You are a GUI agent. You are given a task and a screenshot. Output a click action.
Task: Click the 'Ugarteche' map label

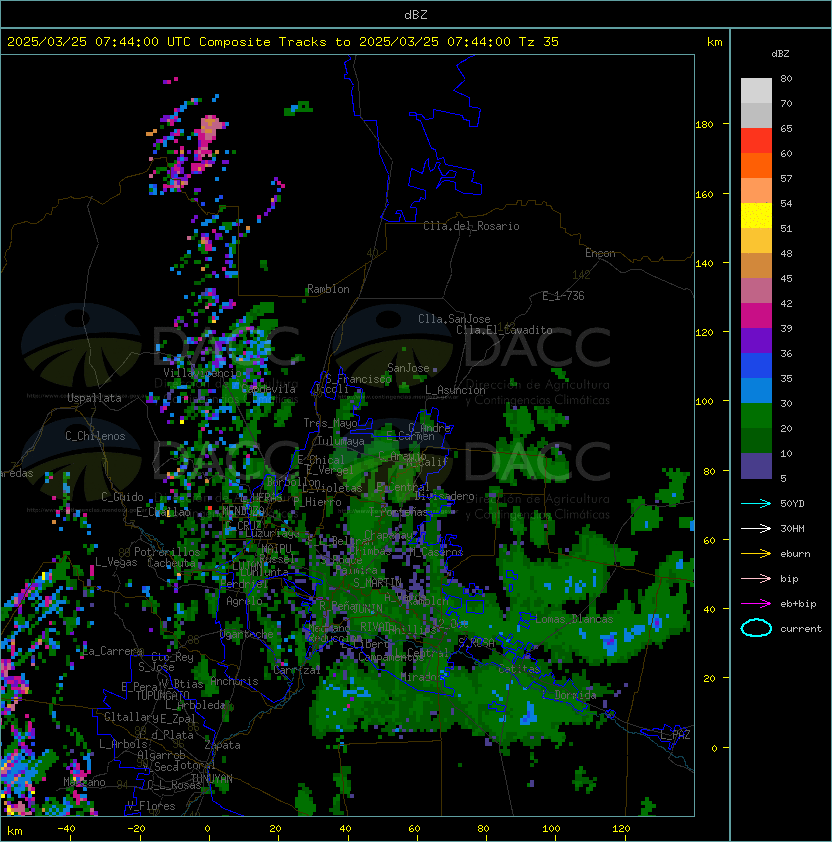pos(246,634)
